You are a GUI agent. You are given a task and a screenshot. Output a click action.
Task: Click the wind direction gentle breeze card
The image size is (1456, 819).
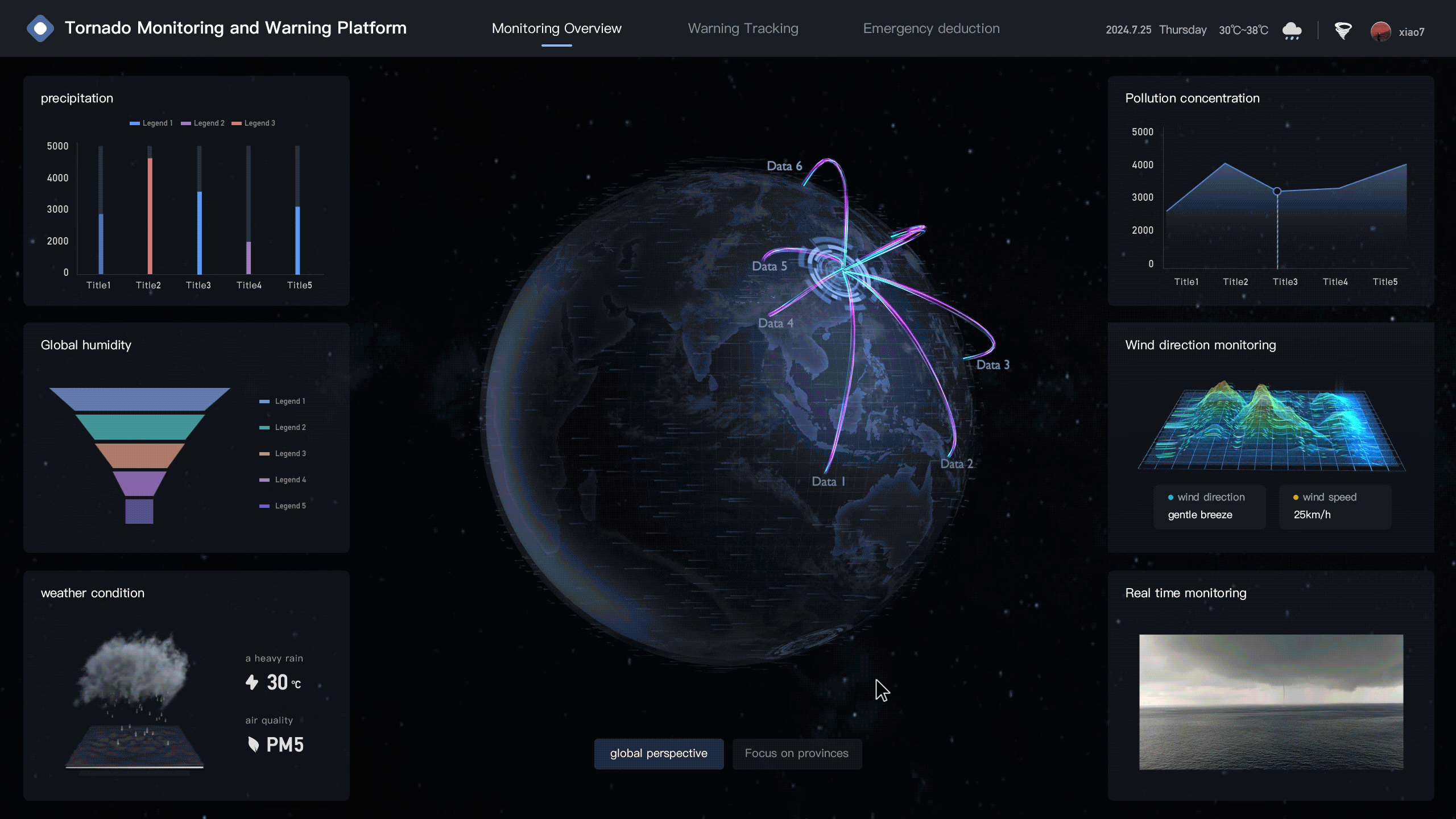pyautogui.click(x=1209, y=506)
